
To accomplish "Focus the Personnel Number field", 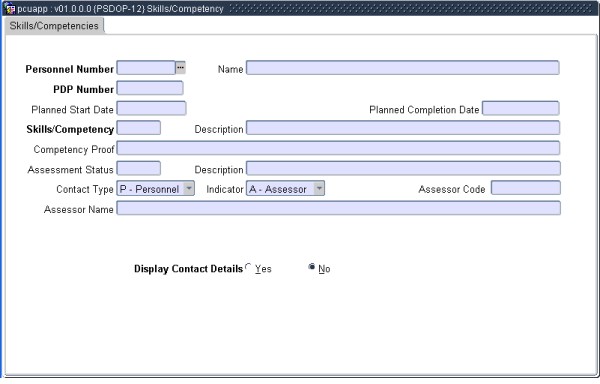I will click(x=146, y=68).
